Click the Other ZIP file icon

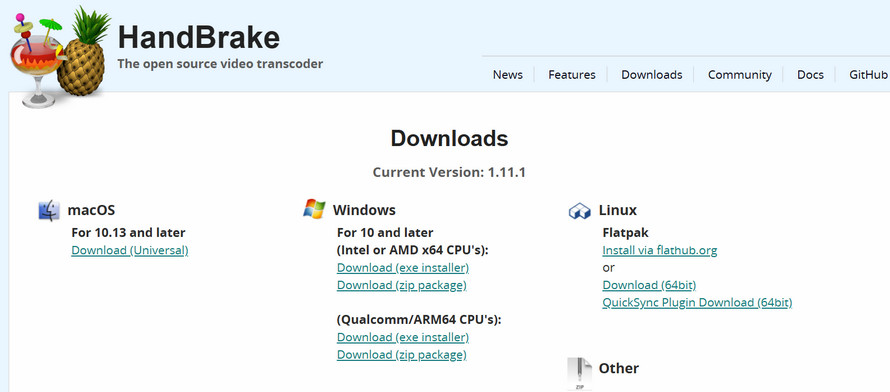tap(580, 374)
